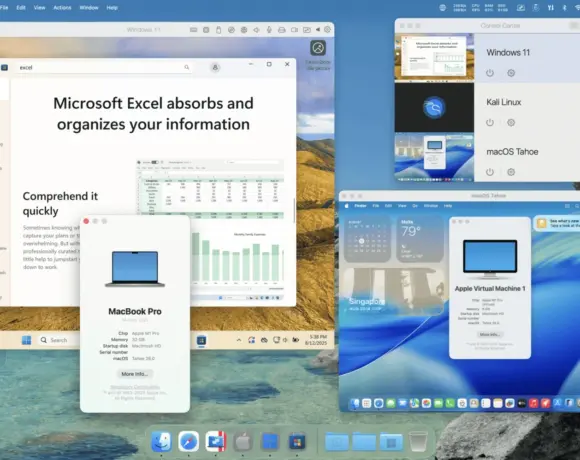The image size is (580, 460).
Task: Click the Microsoft Store icon on Windows taskbar
Action: pyautogui.click(x=201, y=340)
